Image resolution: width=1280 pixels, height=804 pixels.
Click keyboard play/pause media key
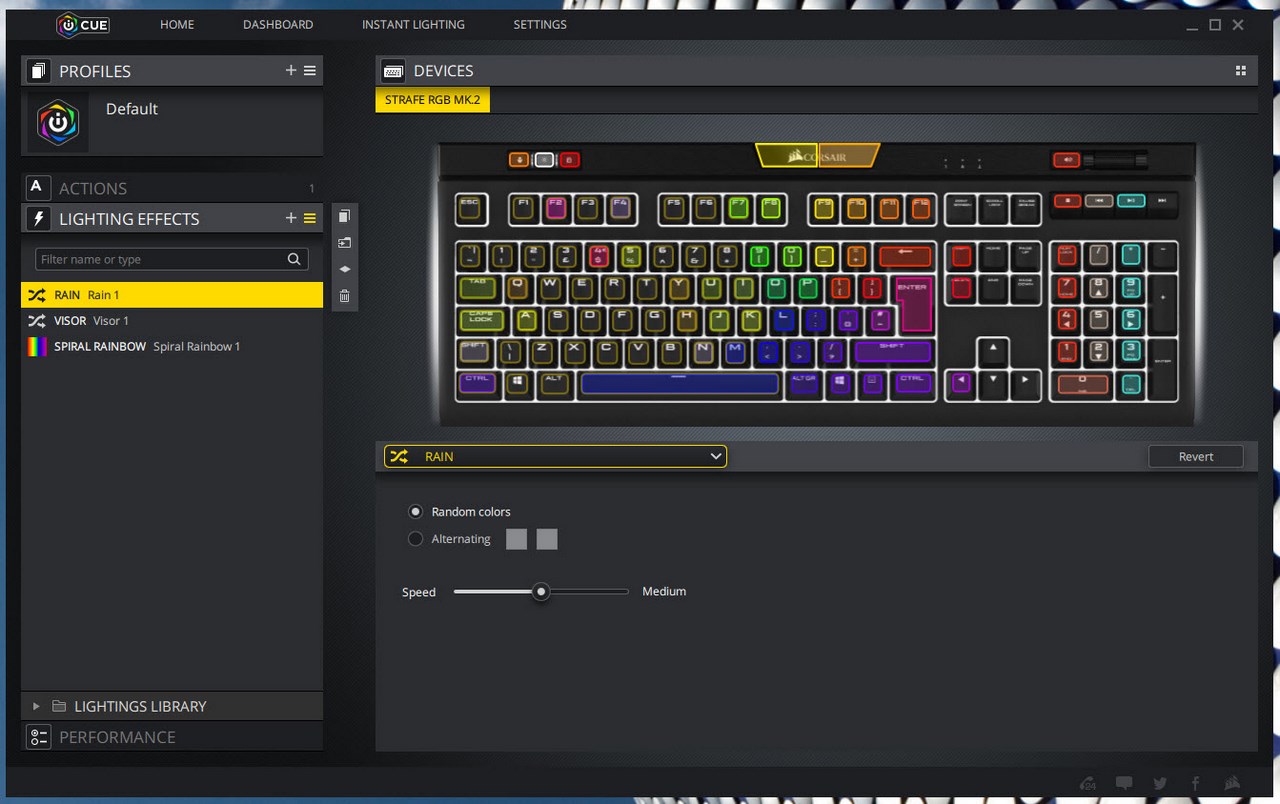coord(1130,200)
